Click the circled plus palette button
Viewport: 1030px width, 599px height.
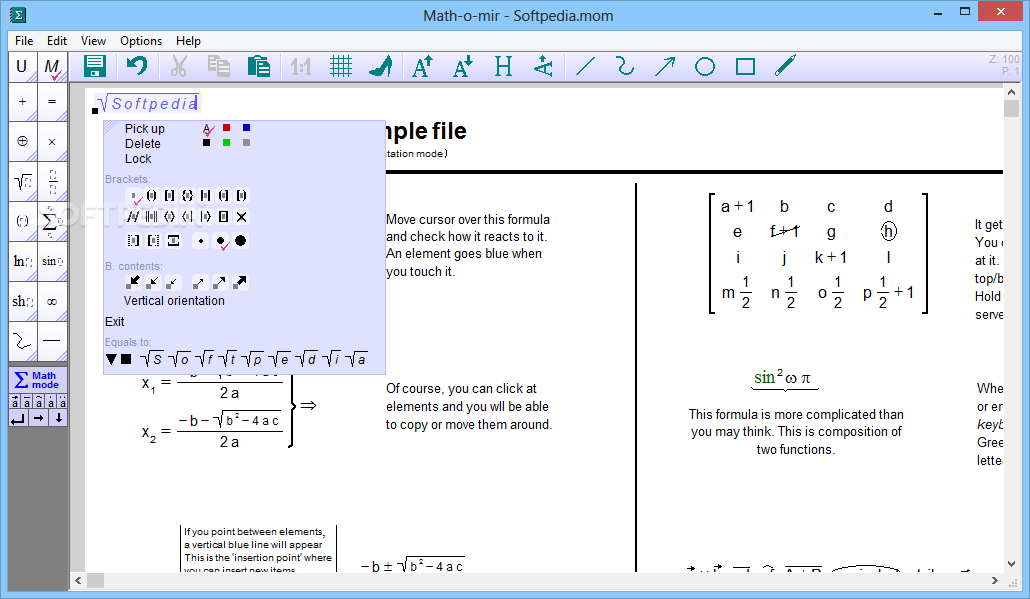(23, 141)
